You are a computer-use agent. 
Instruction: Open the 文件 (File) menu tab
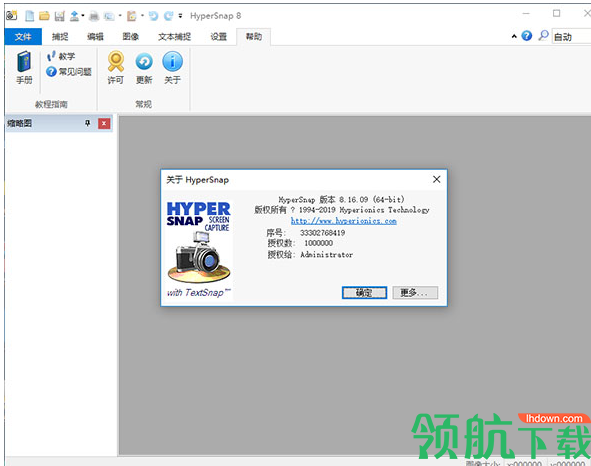[x=23, y=37]
